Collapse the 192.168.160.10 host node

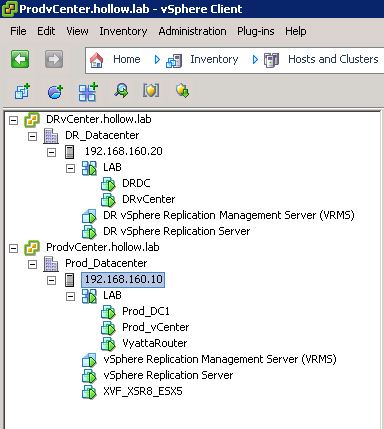pyautogui.click(x=51, y=280)
